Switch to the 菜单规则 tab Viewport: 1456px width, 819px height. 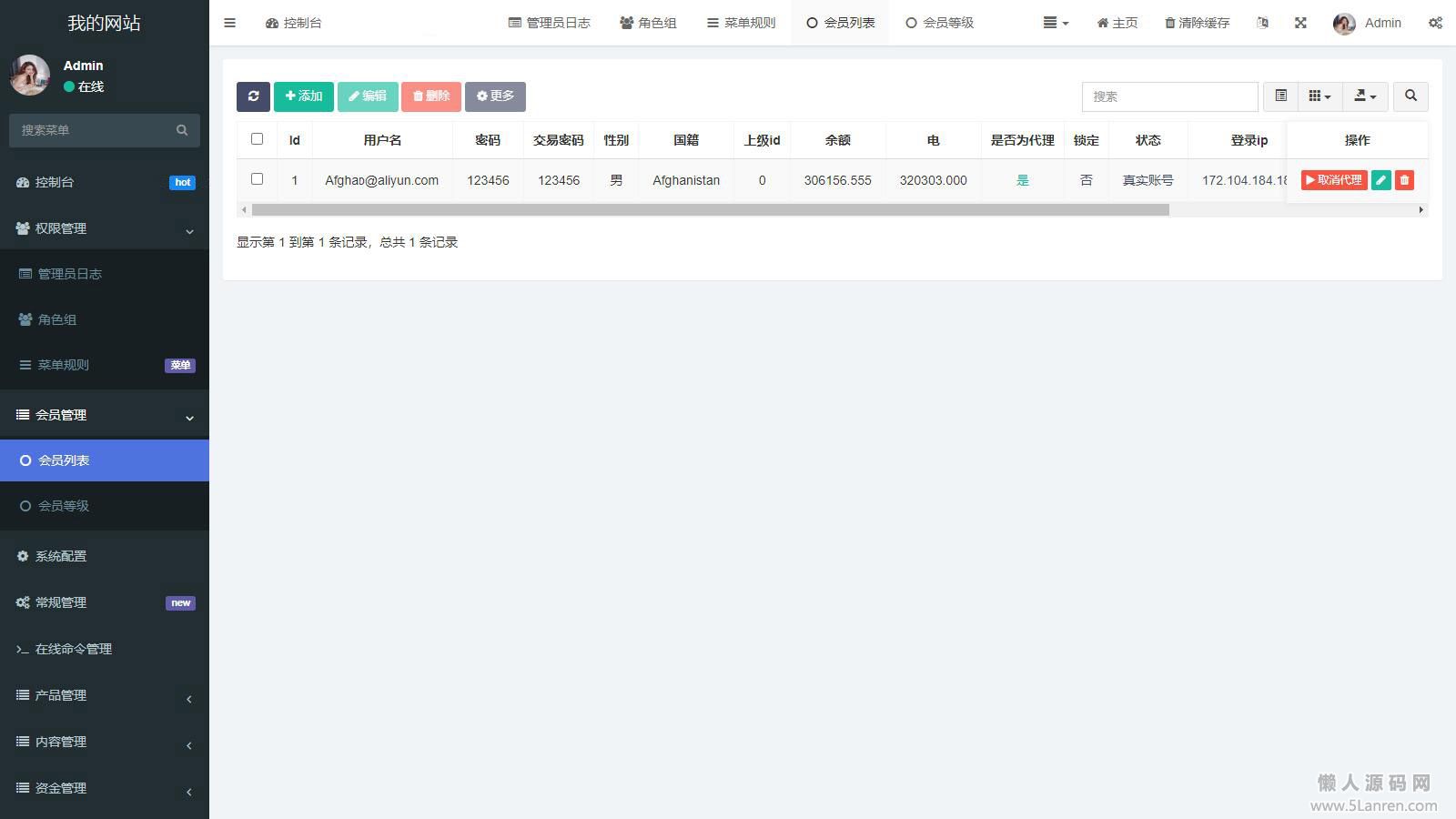[741, 23]
